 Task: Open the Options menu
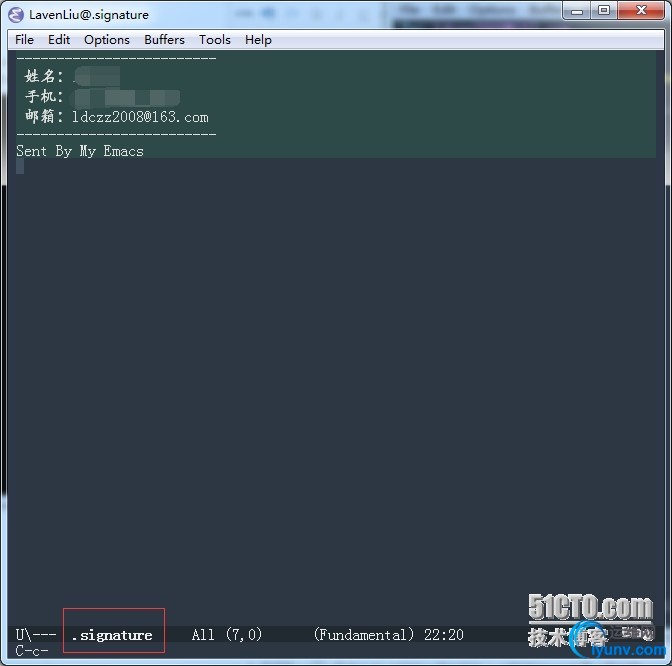tap(107, 40)
